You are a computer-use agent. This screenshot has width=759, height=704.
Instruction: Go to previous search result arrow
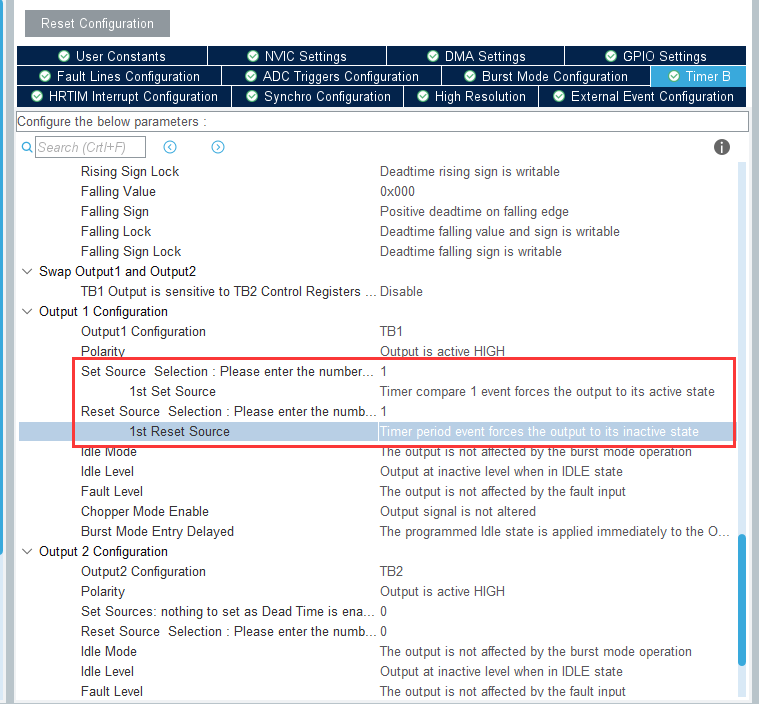pos(170,147)
